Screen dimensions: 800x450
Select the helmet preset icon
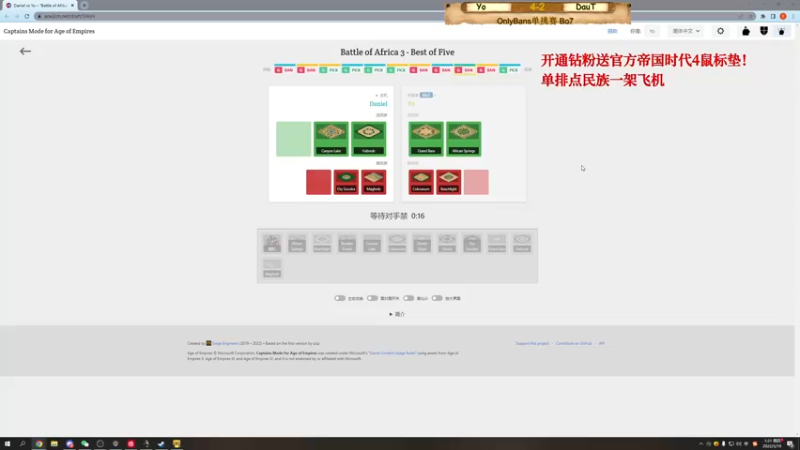(746, 31)
